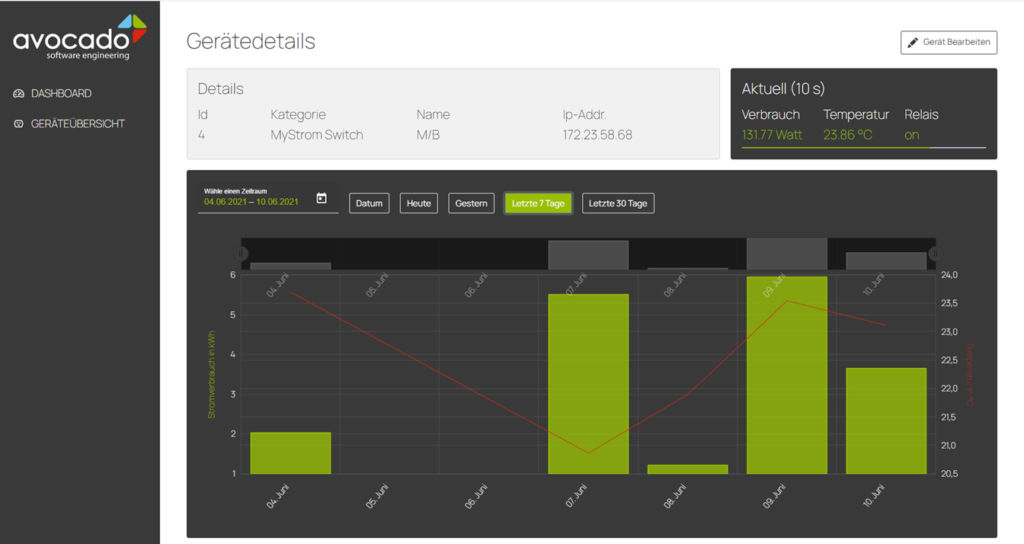Open the Dashboard menu item
Image resolution: width=1024 pixels, height=544 pixels.
pos(61,94)
